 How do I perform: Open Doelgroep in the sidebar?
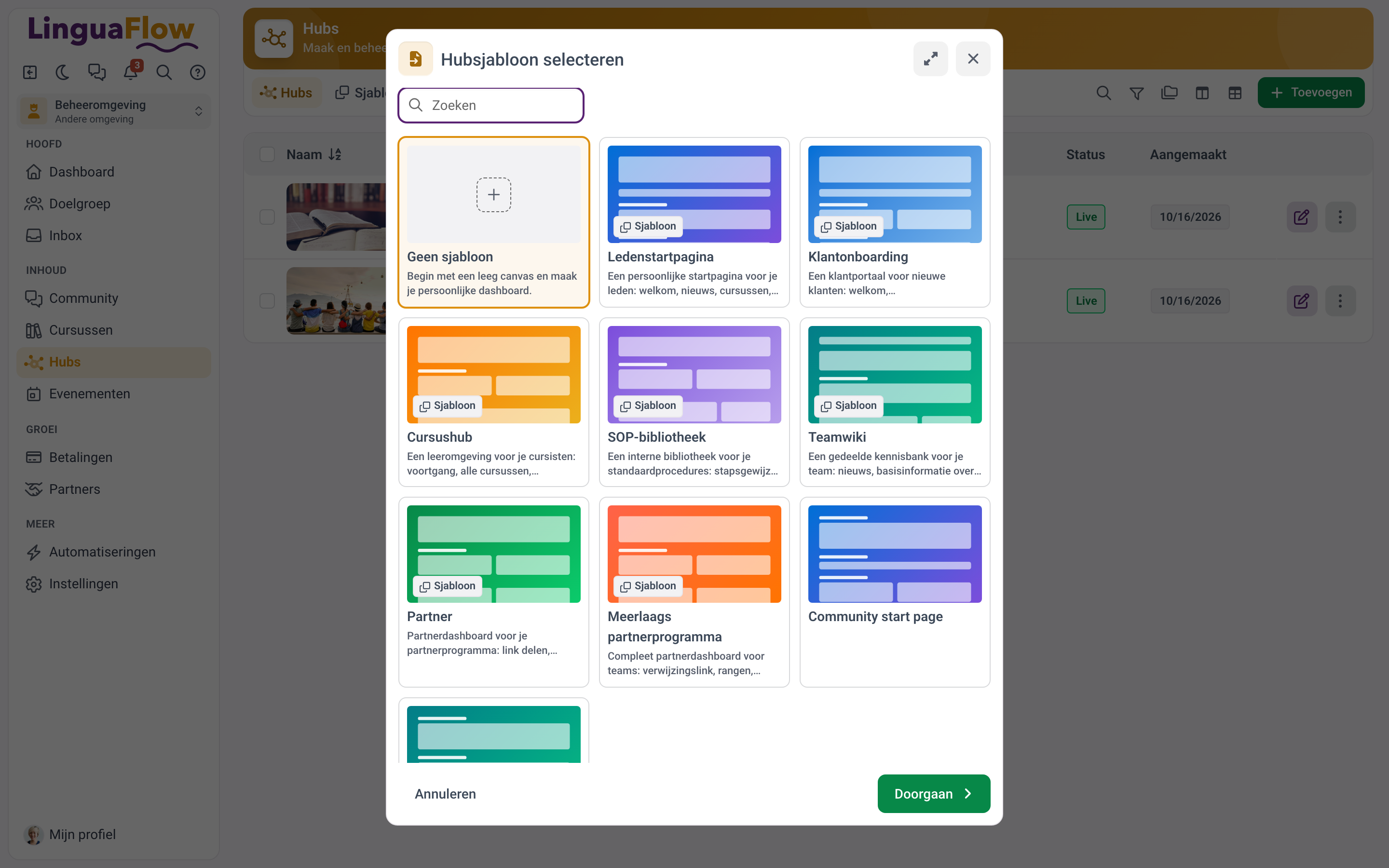[114, 204]
